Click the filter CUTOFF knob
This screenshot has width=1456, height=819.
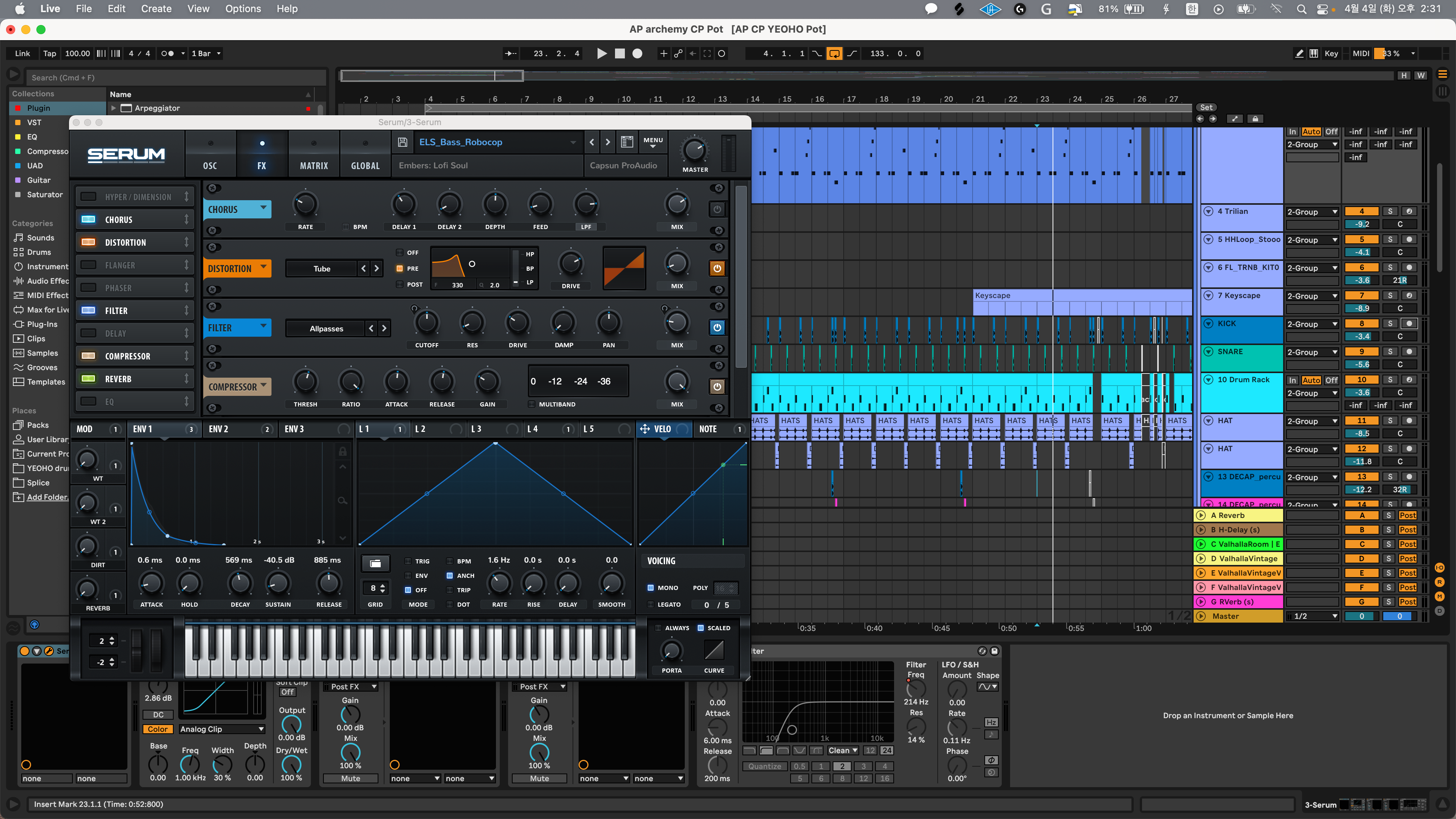pyautogui.click(x=427, y=323)
